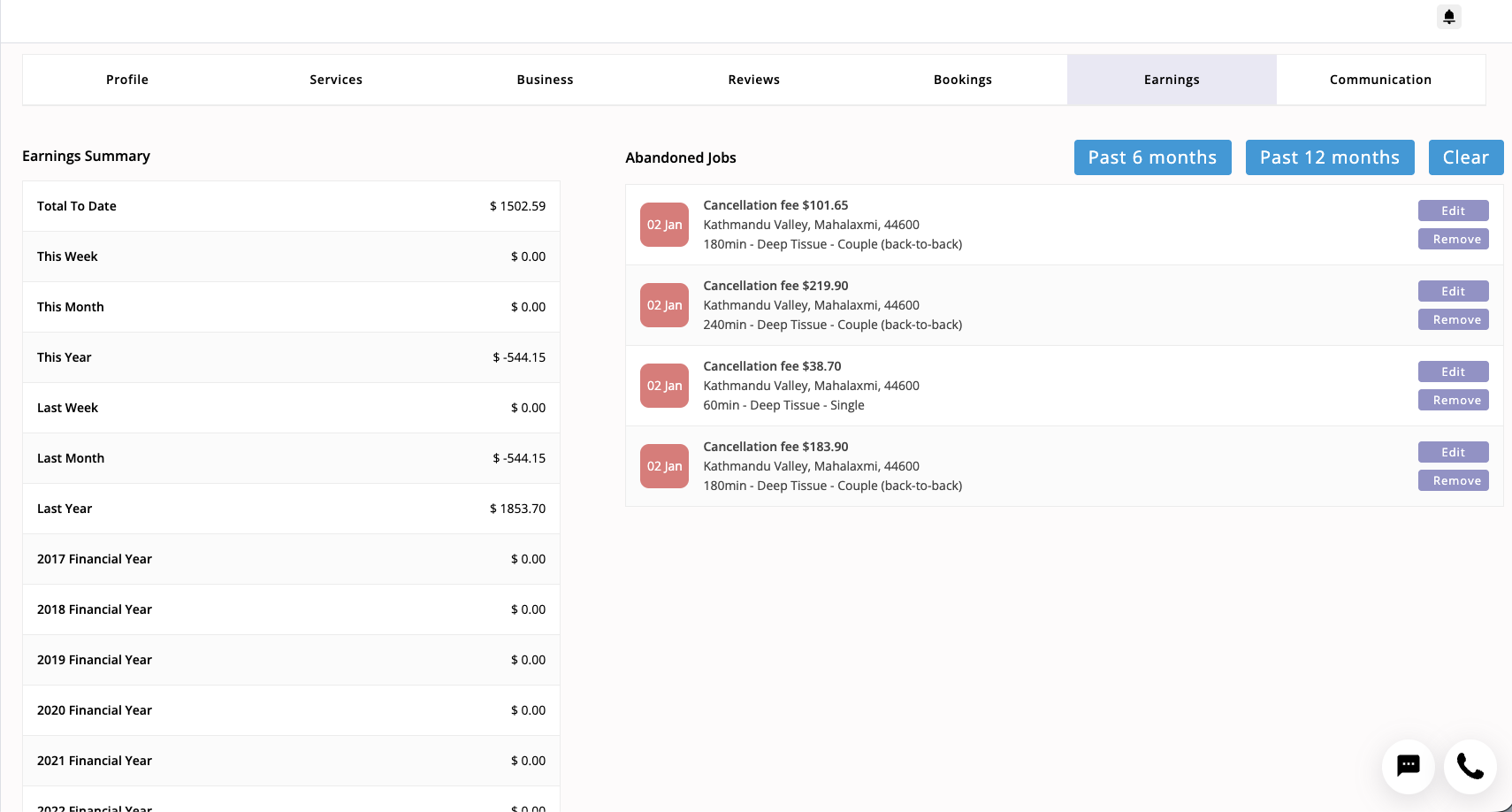Image resolution: width=1512 pixels, height=812 pixels.
Task: Filter jobs by Past 6 months
Action: (1153, 157)
